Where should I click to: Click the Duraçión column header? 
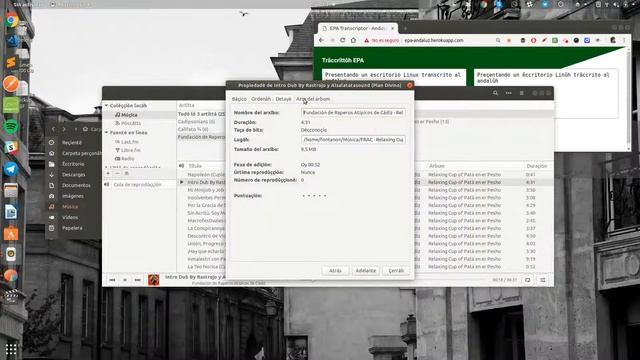pyautogui.click(x=537, y=166)
